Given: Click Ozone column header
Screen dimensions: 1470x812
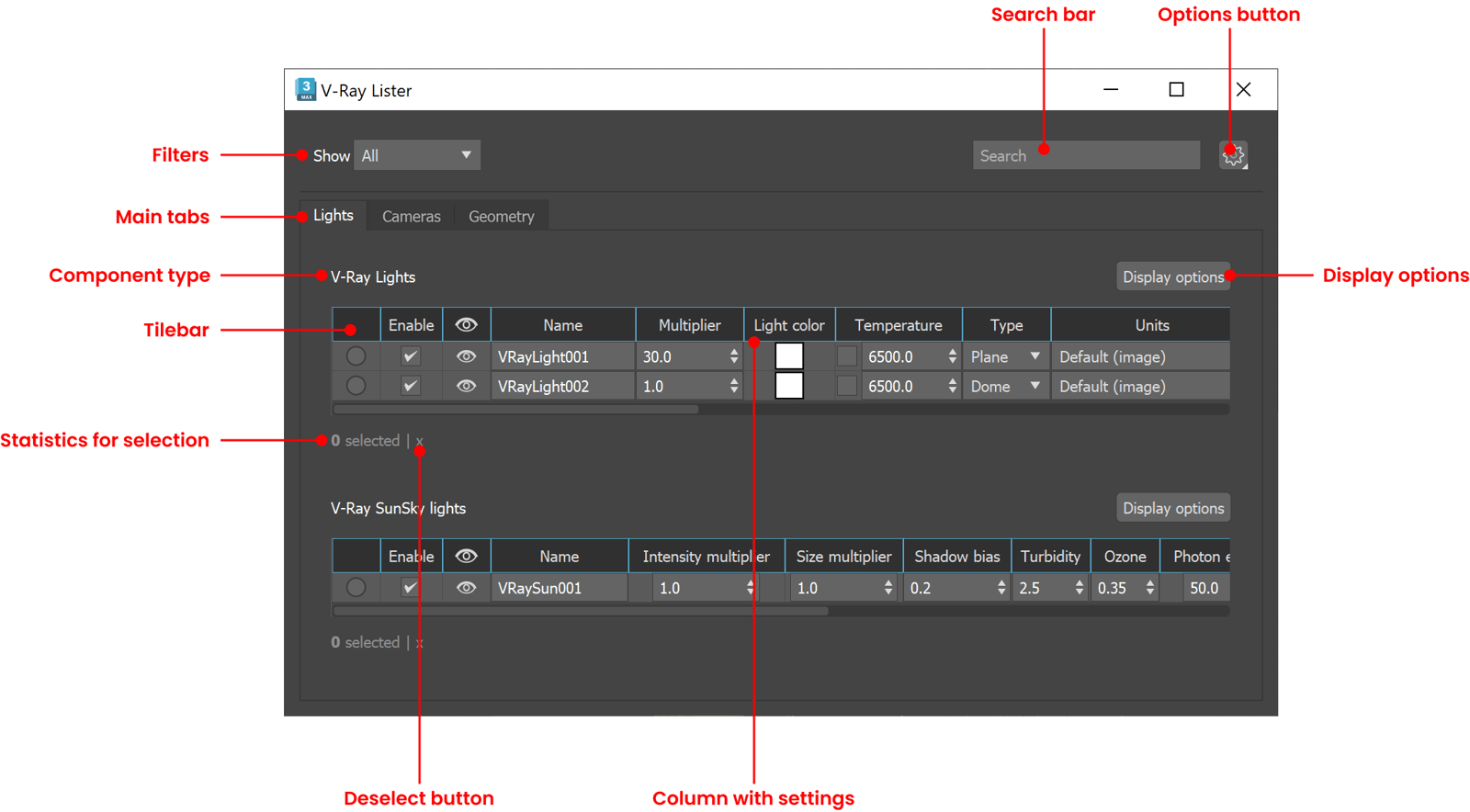Looking at the screenshot, I should (x=1125, y=557).
